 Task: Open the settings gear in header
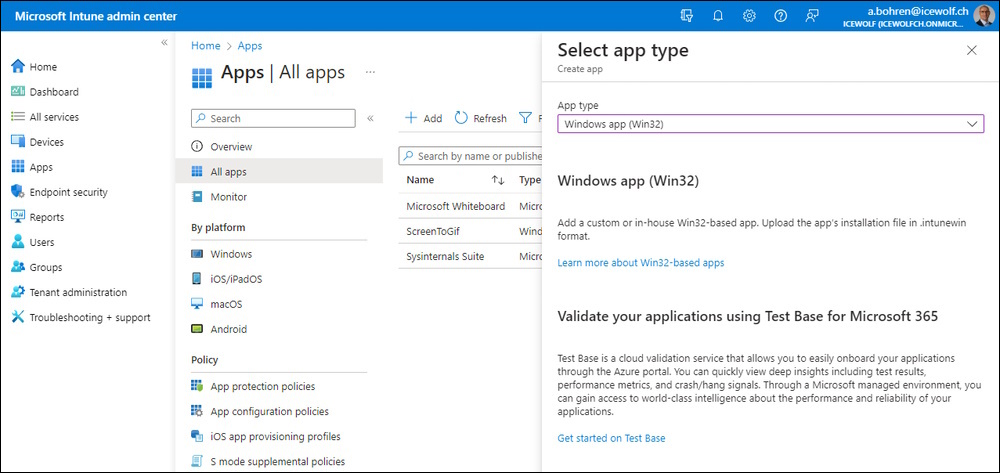[x=749, y=16]
